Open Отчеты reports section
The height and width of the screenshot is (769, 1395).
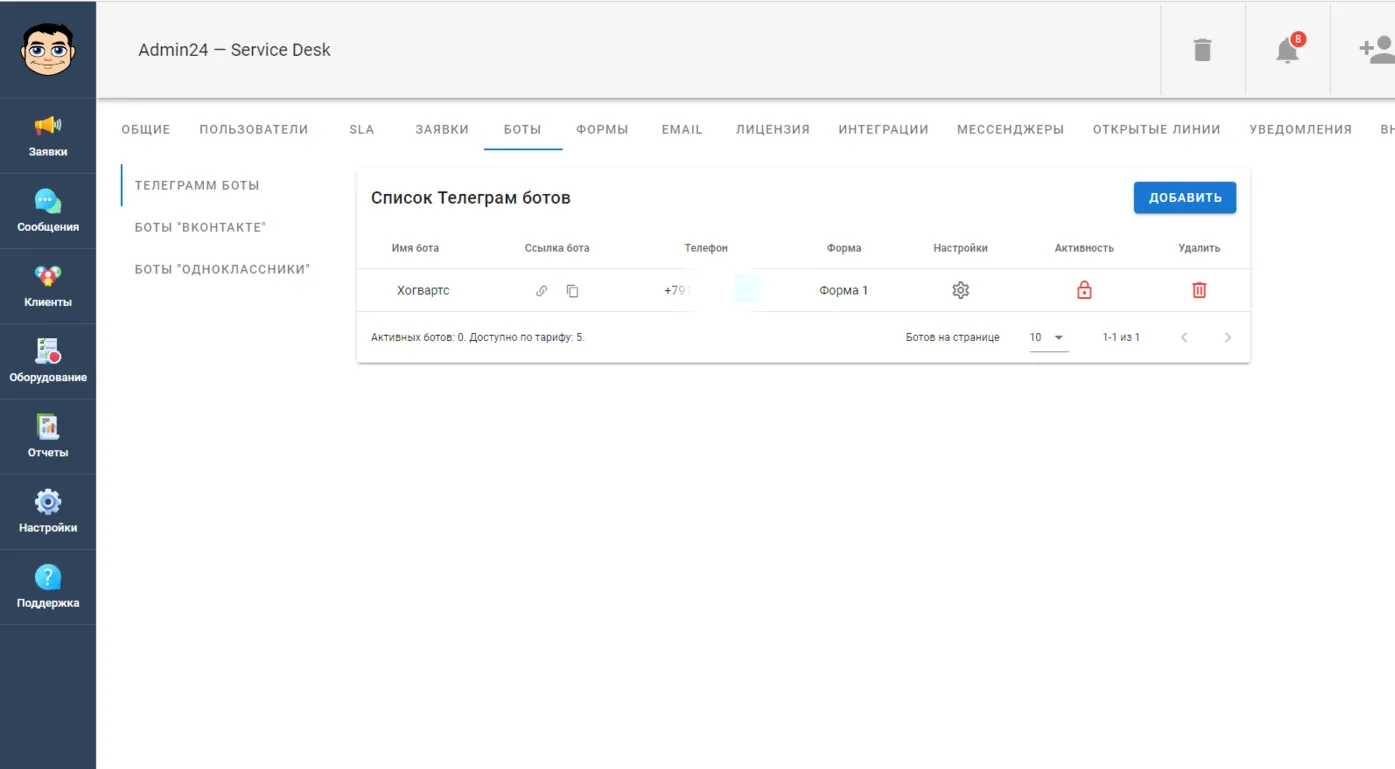coord(48,436)
